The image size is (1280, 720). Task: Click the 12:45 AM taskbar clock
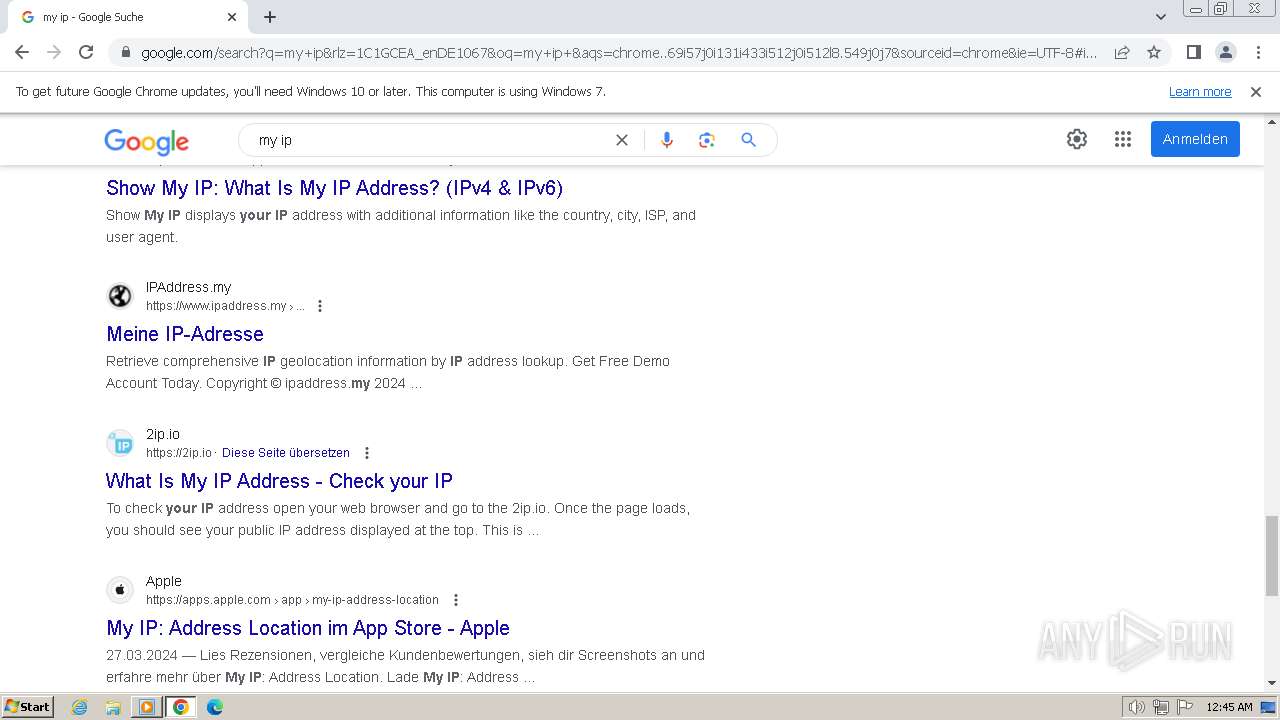pos(1229,707)
